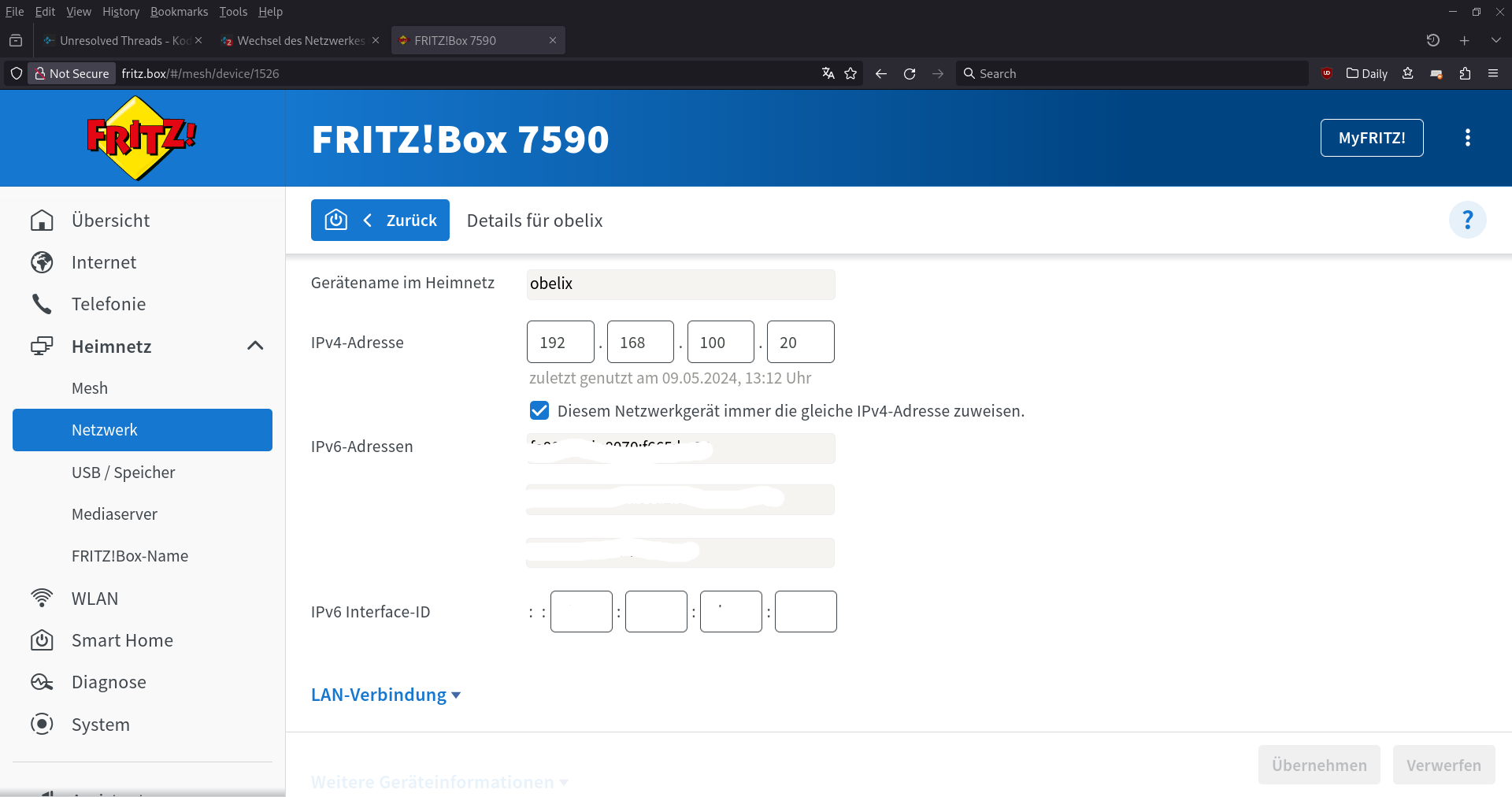Open Firefox recent browsing history icon
Screen dimensions: 1512x797
[x=1433, y=40]
